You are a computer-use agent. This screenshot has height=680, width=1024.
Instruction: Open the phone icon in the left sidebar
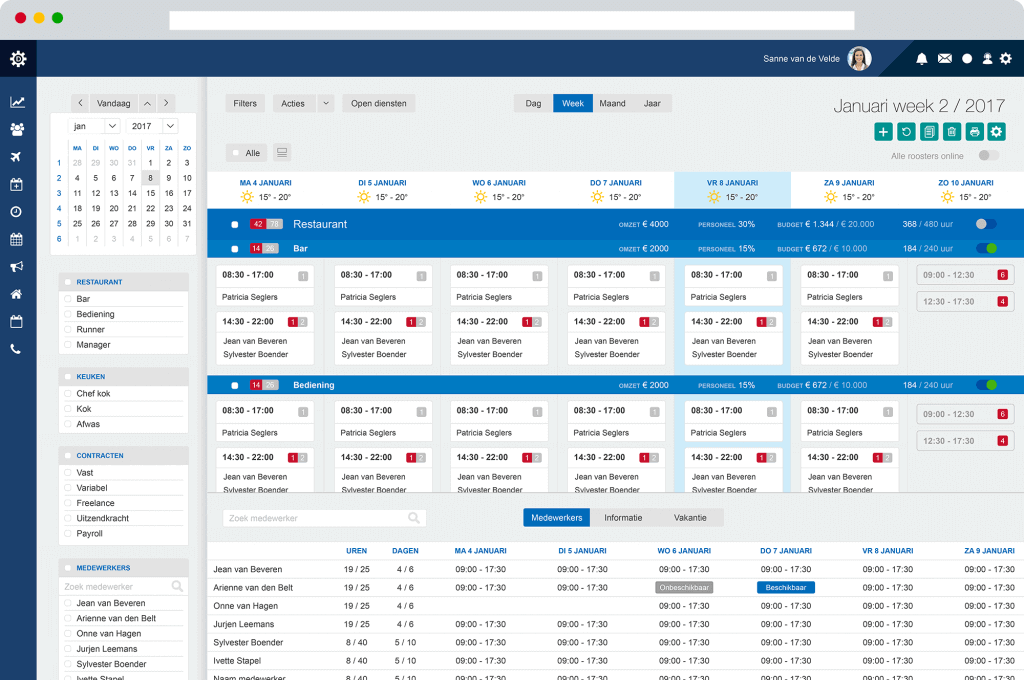coord(17,349)
